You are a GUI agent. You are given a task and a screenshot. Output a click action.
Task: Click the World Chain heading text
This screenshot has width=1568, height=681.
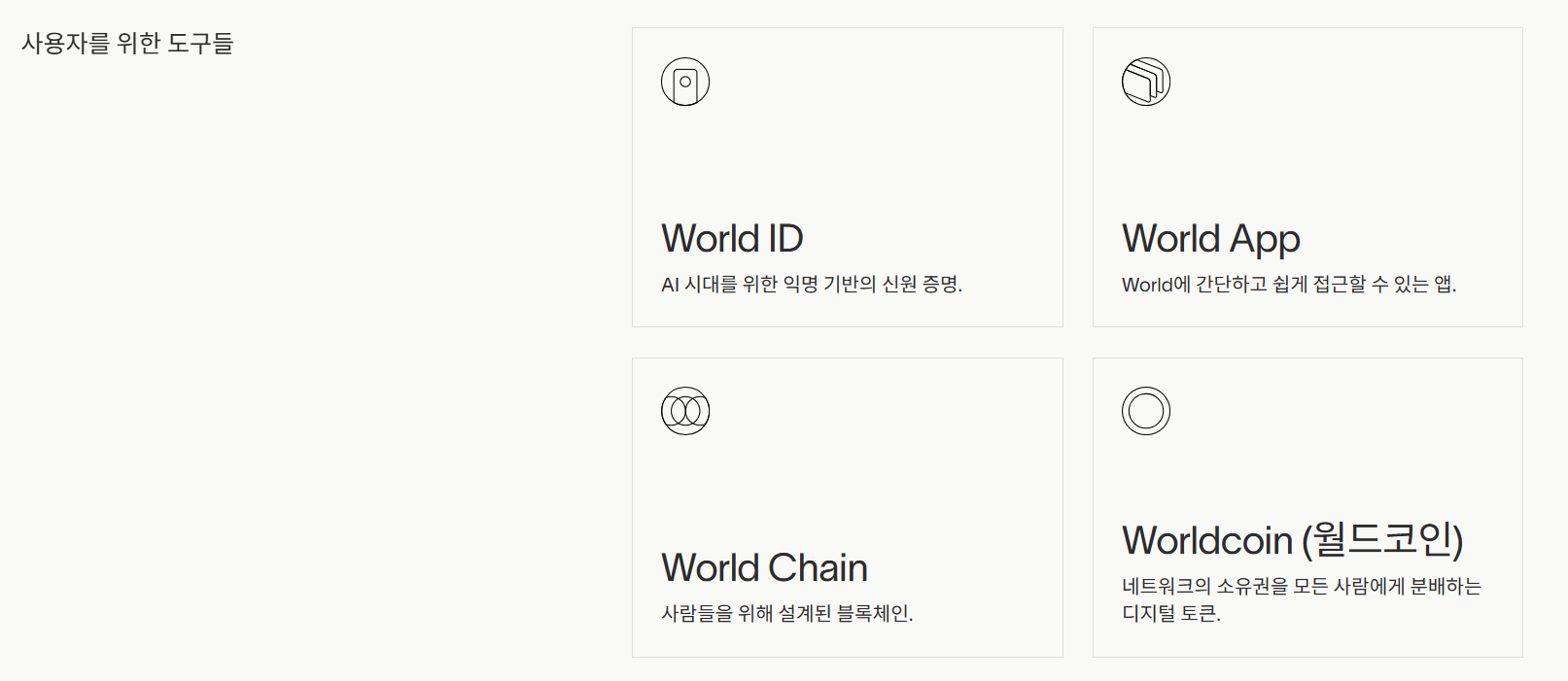765,567
